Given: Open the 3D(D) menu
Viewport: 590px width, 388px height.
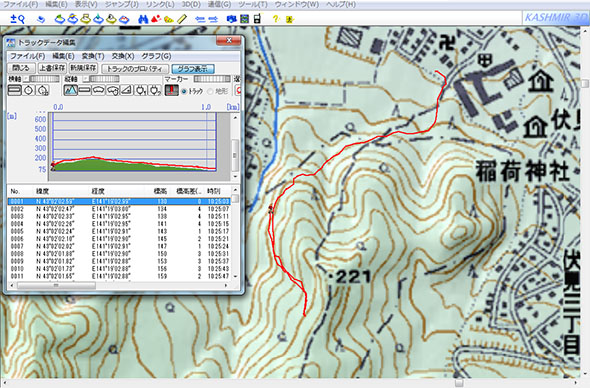Looking at the screenshot, I should coord(191,5).
